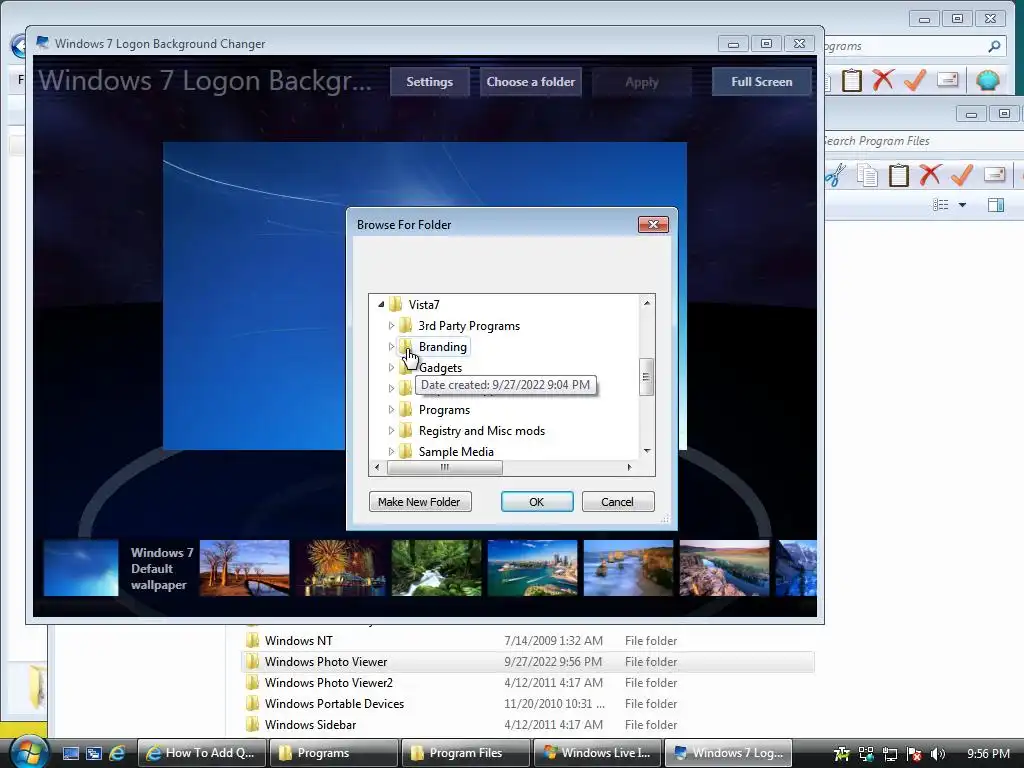
Task: Select Windows Sidebar folder row
Action: (x=528, y=724)
